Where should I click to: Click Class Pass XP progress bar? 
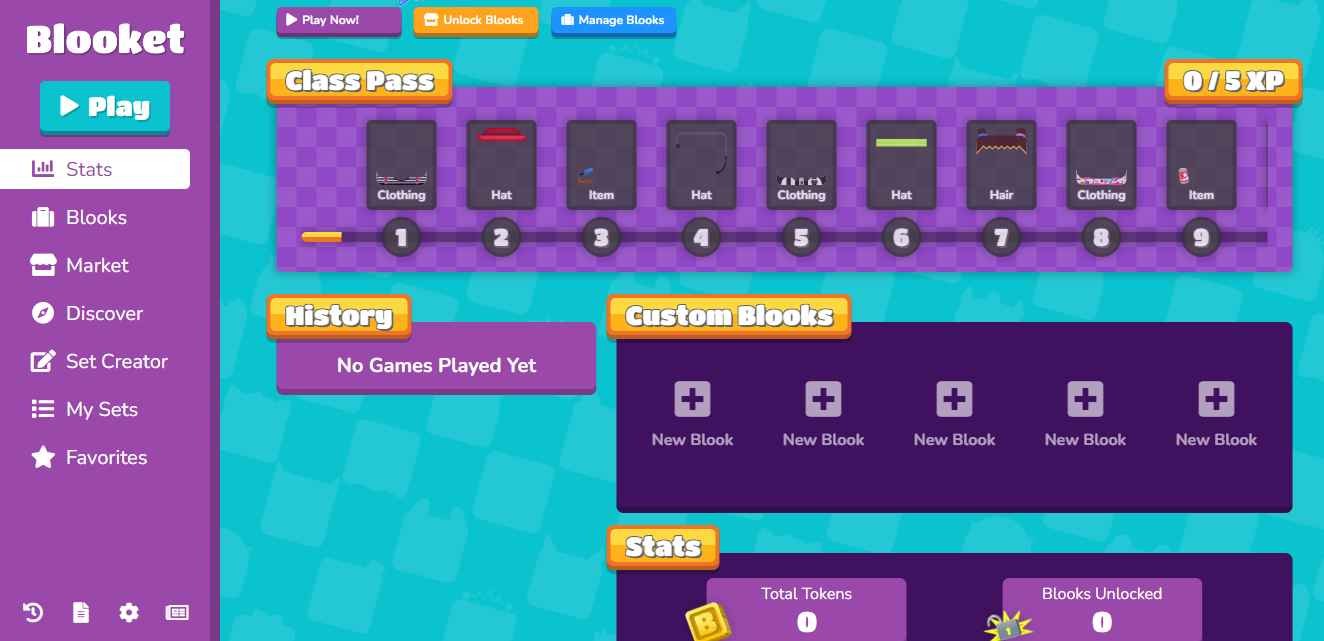point(784,237)
